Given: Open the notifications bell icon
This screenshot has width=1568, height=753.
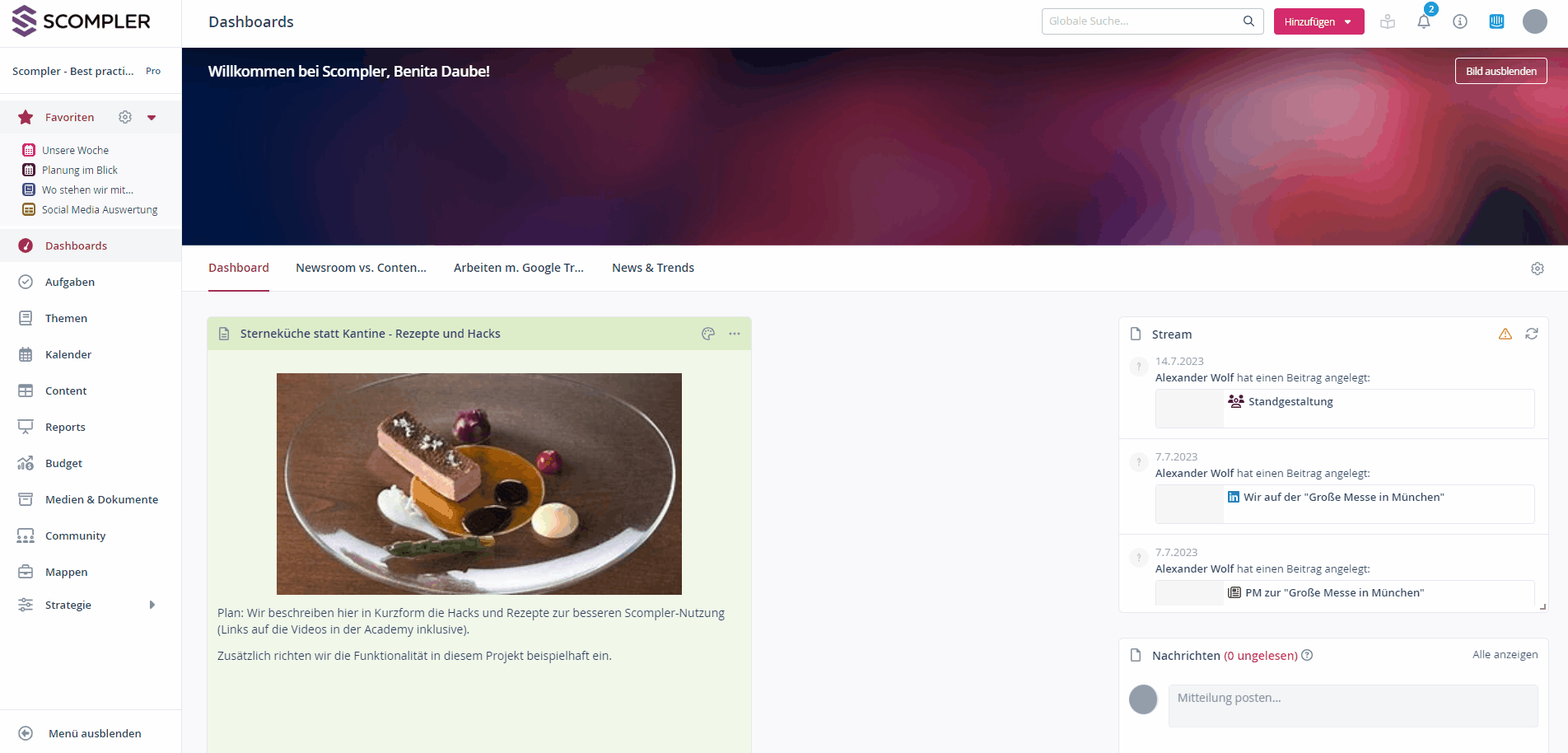Looking at the screenshot, I should click(1424, 21).
